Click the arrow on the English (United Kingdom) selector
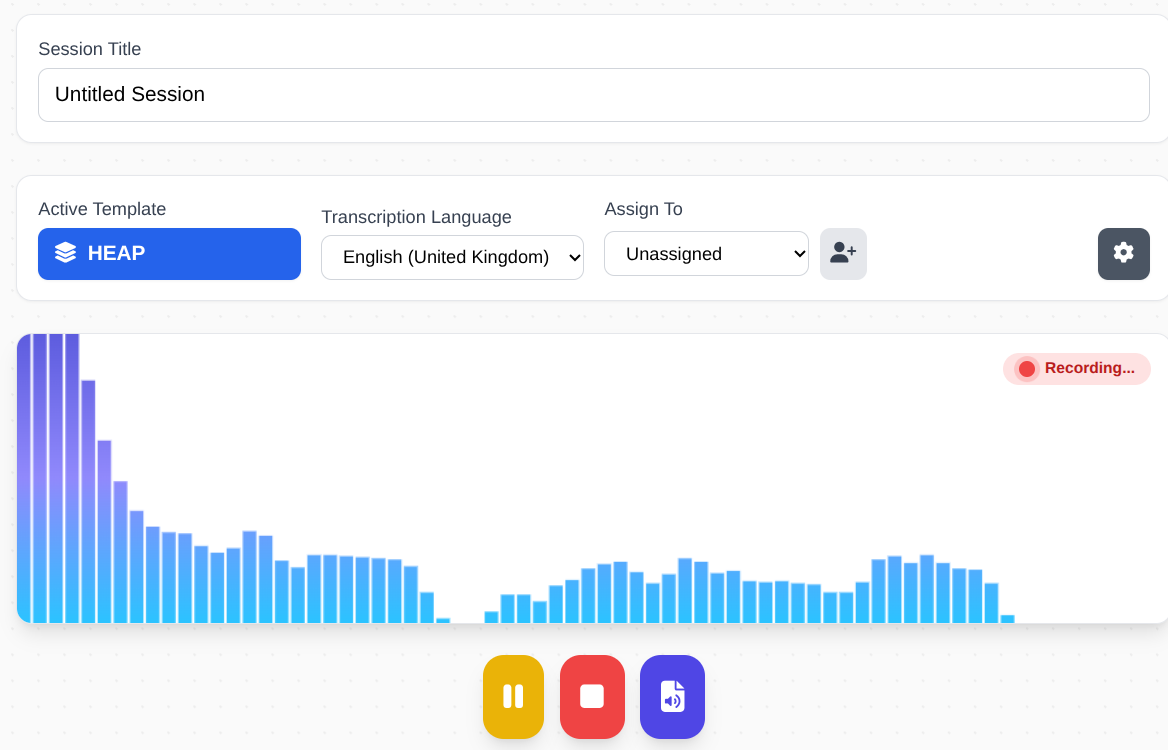This screenshot has height=750, width=1168. [x=573, y=258]
